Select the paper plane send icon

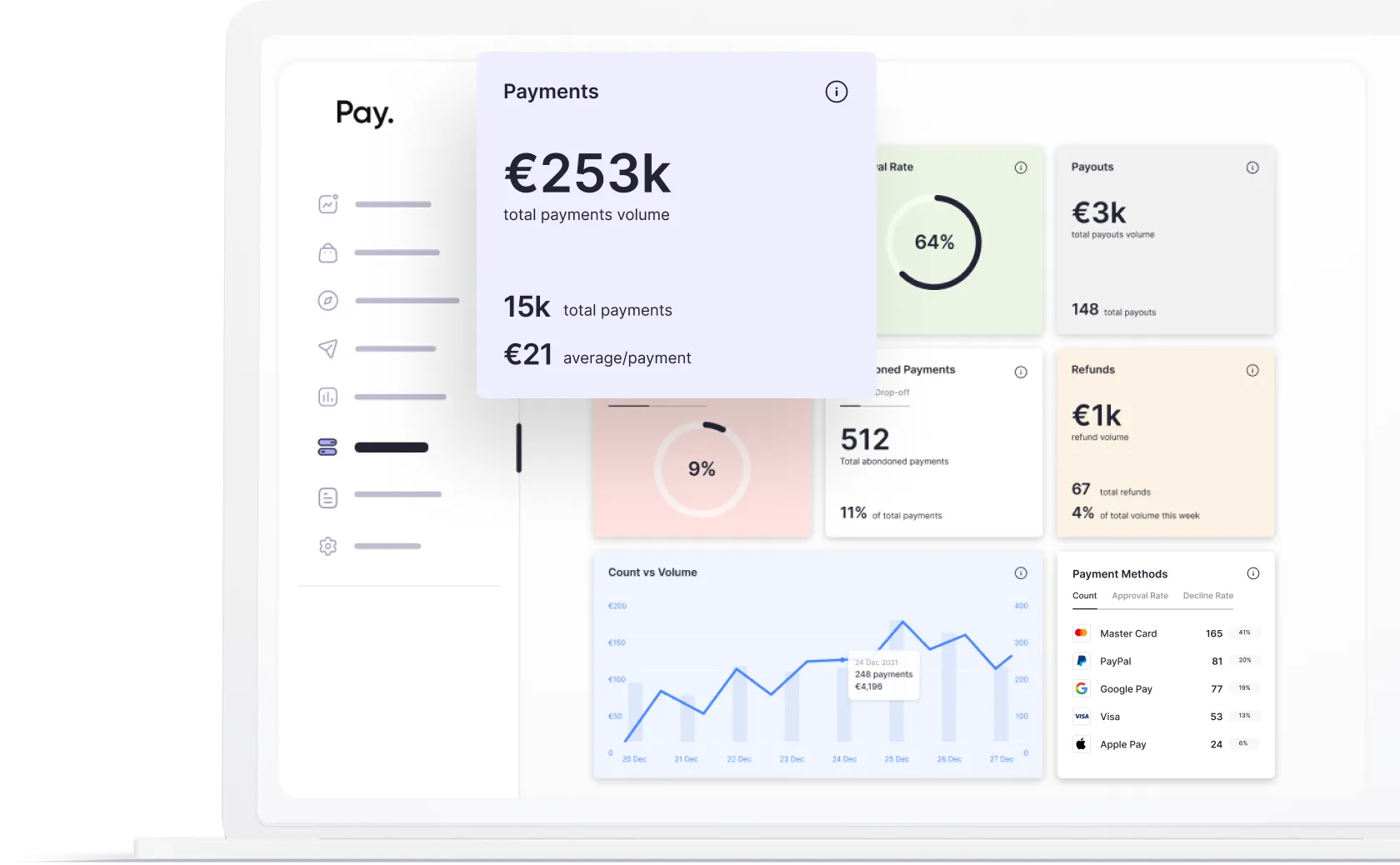pos(327,349)
